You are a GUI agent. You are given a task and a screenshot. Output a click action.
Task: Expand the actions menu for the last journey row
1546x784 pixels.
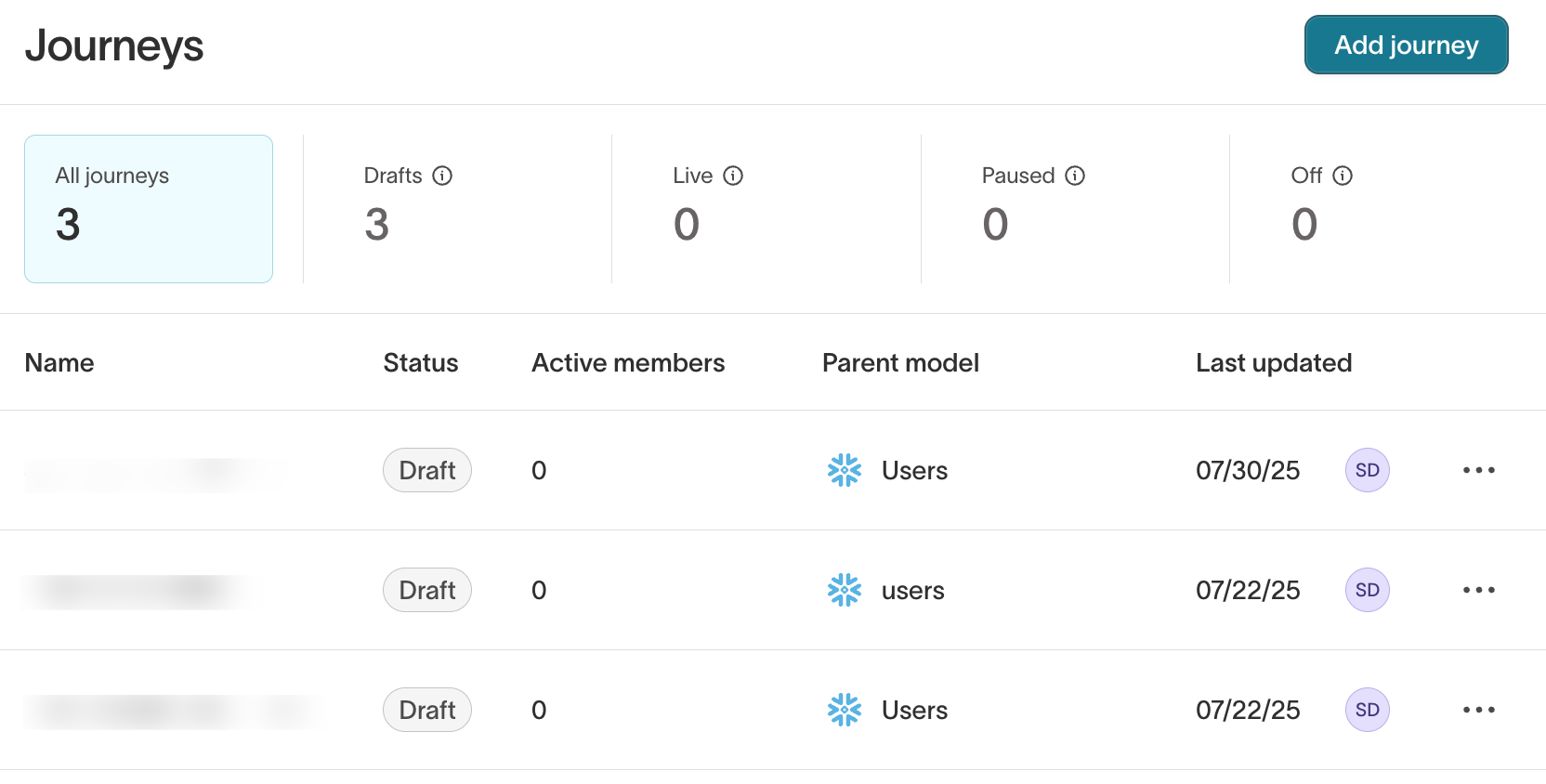click(1478, 710)
